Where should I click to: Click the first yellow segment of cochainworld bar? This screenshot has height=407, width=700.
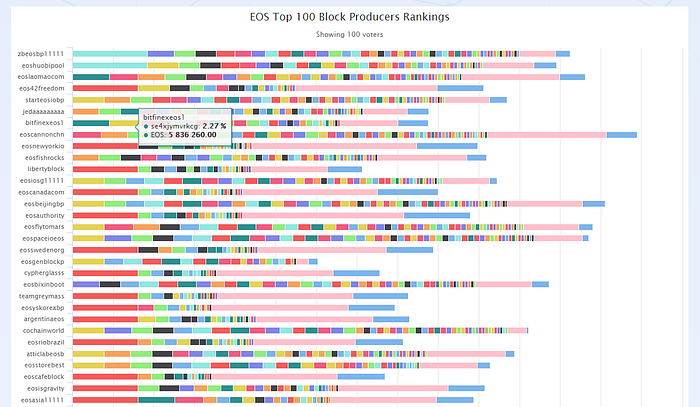[x=88, y=331]
